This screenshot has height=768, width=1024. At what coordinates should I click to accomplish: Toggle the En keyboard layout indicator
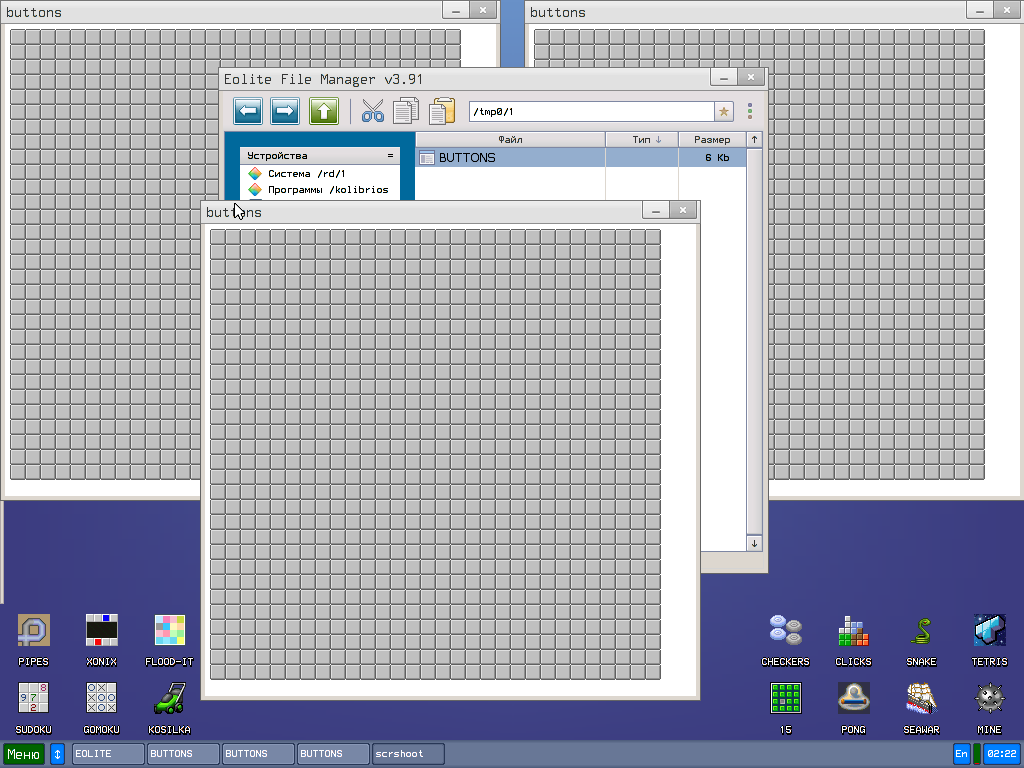coord(961,754)
